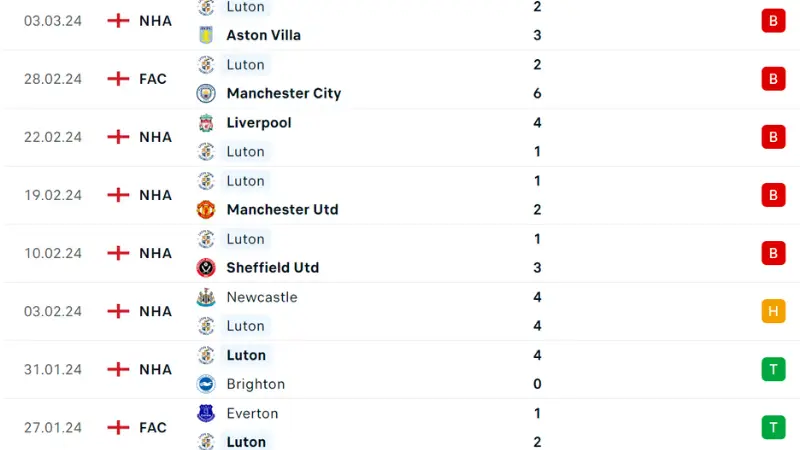This screenshot has height=450, width=800.
Task: Click the Brighton club crest
Action: pos(206,384)
